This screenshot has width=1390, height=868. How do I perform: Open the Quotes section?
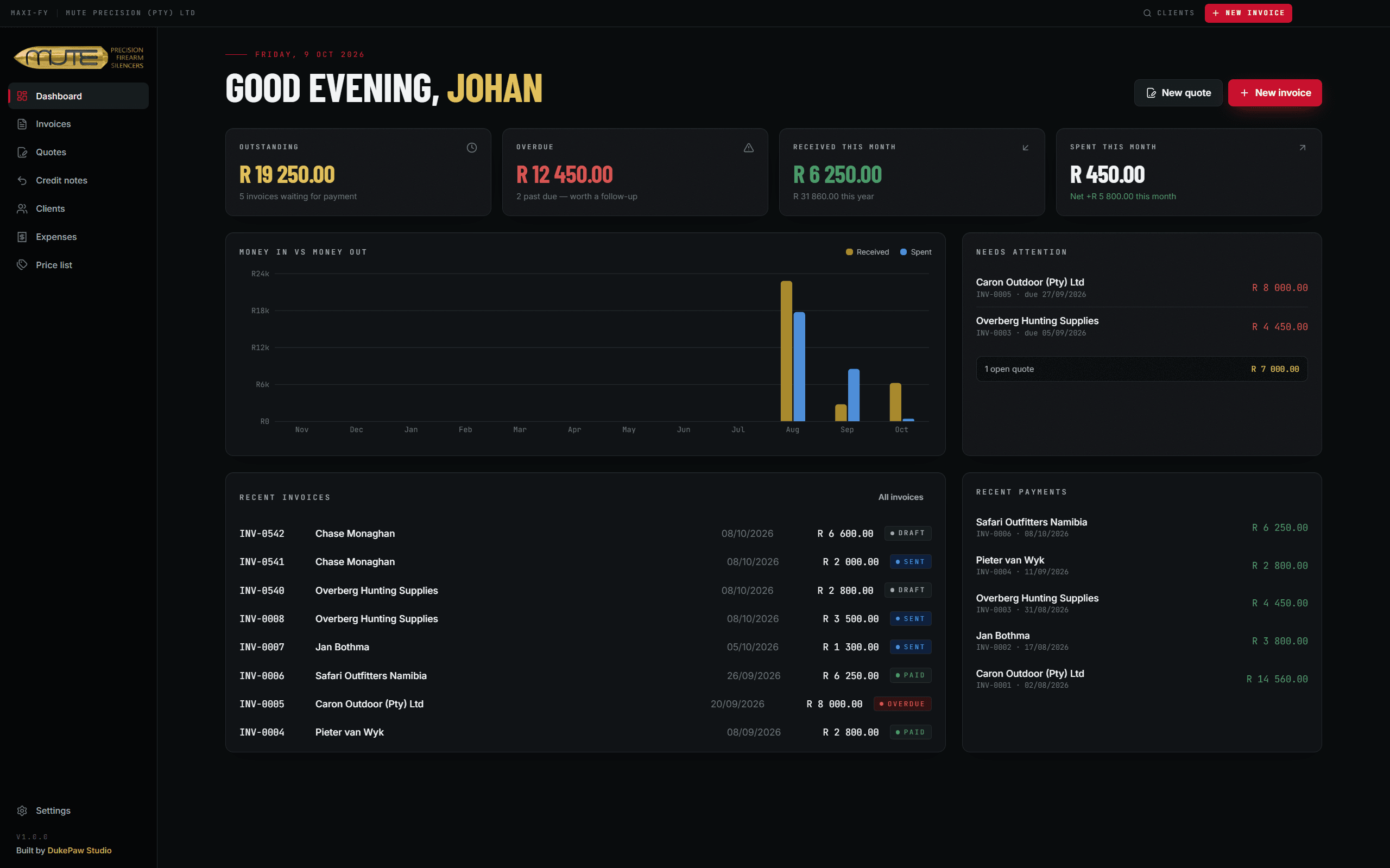[78, 152]
